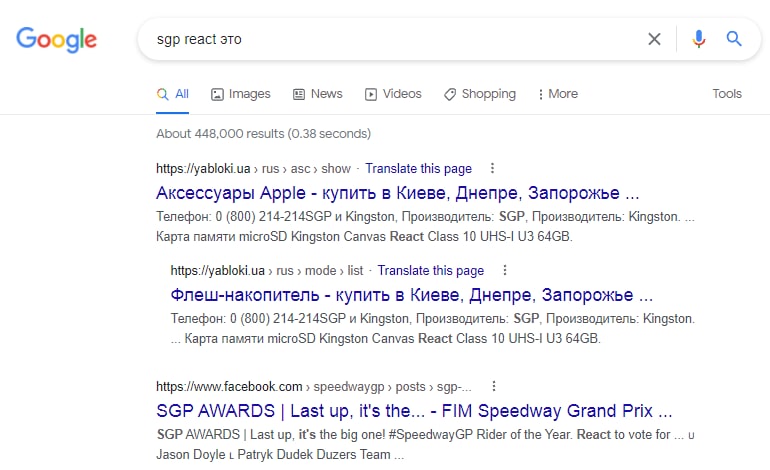Switch to the Shopping tab
The image size is (770, 470).
[x=480, y=94]
